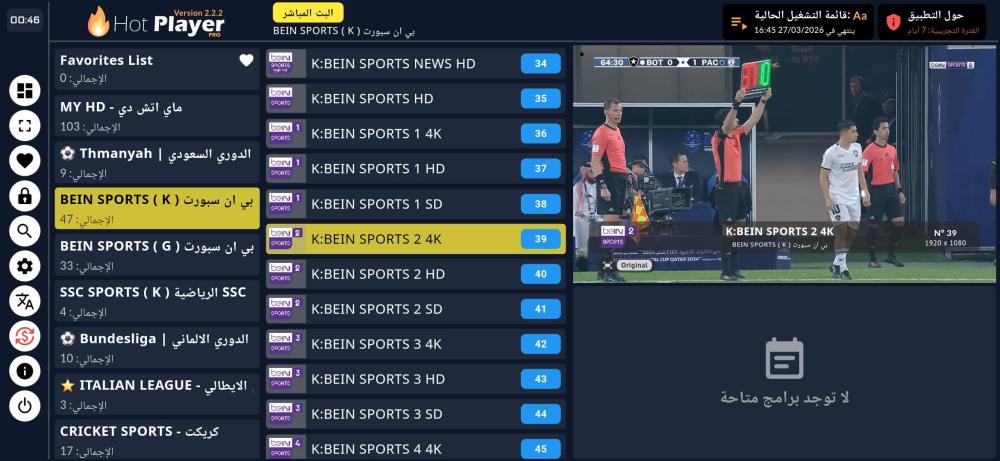Select channel K:BEIN SPORTS 3 HD
Image resolution: width=1000 pixels, height=461 pixels.
415,379
